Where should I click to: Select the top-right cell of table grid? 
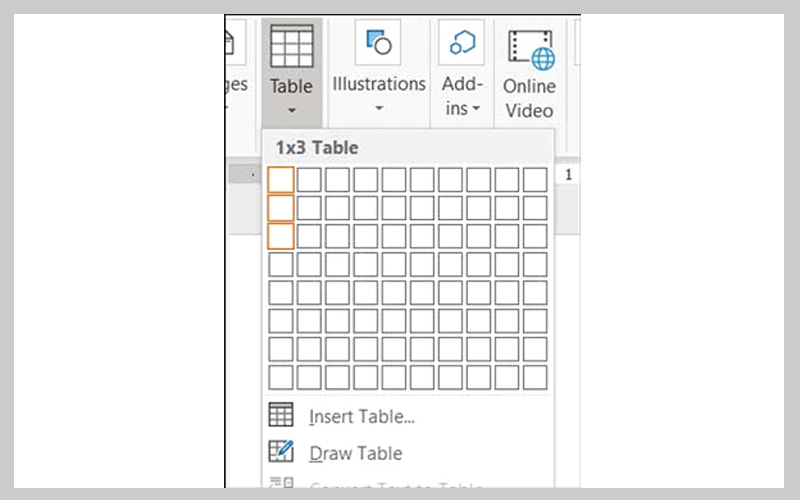click(x=536, y=180)
